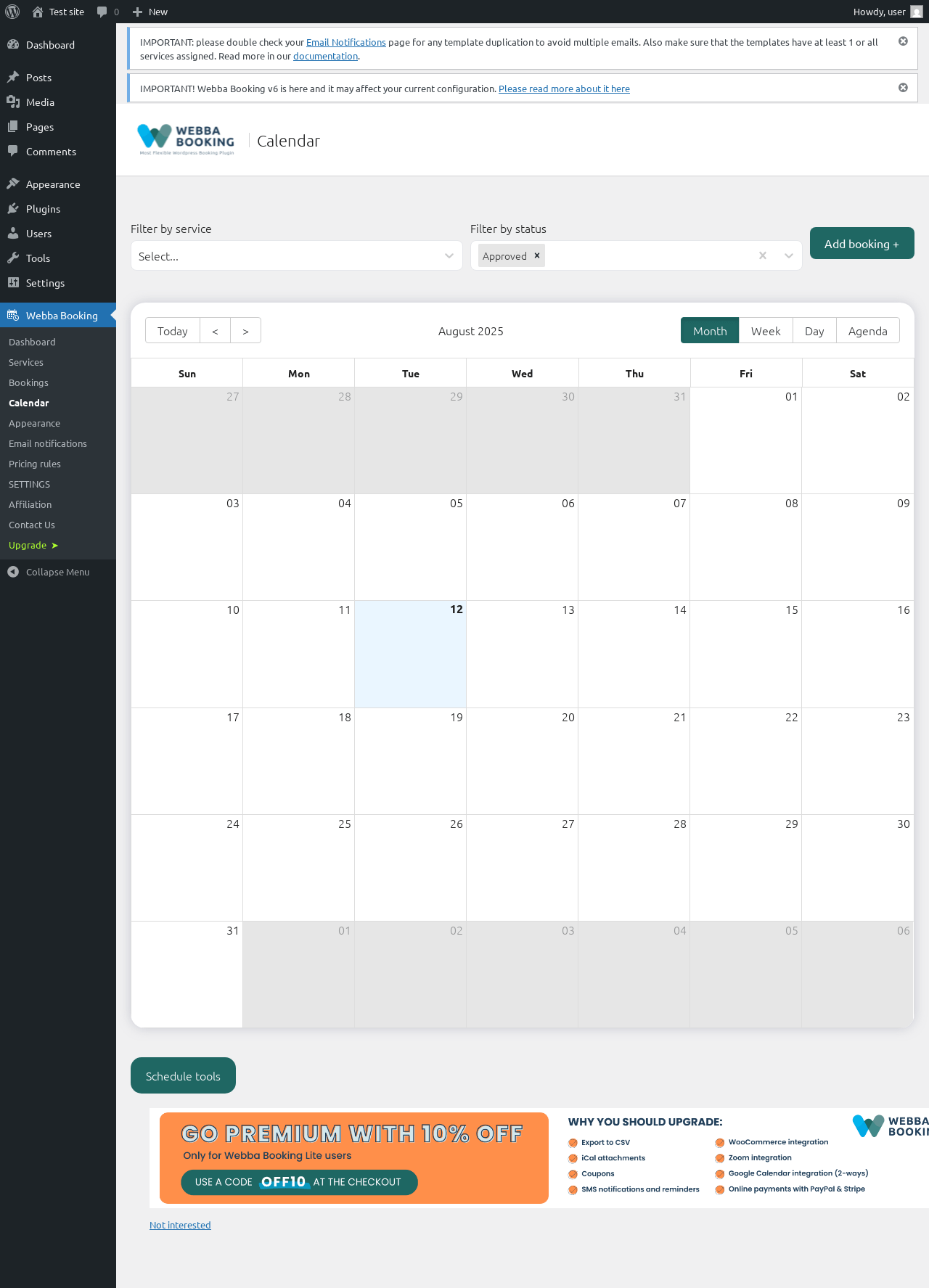Screen dimensions: 929x1288
Task: Open the Filter by service dropdown
Action: (297, 255)
